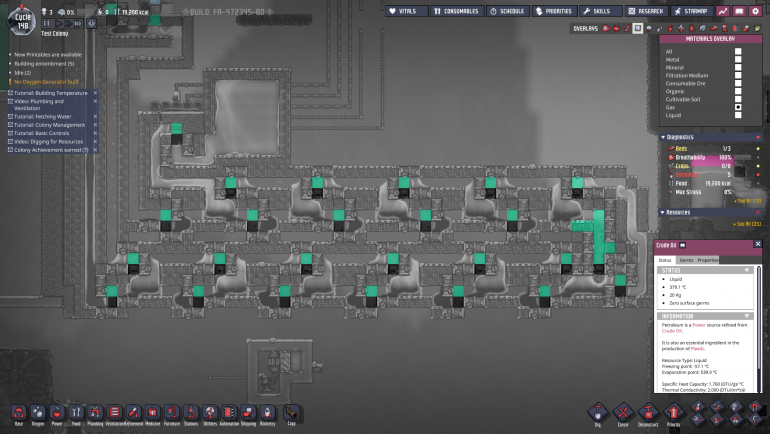
Task: Open the Base build category
Action: click(19, 413)
